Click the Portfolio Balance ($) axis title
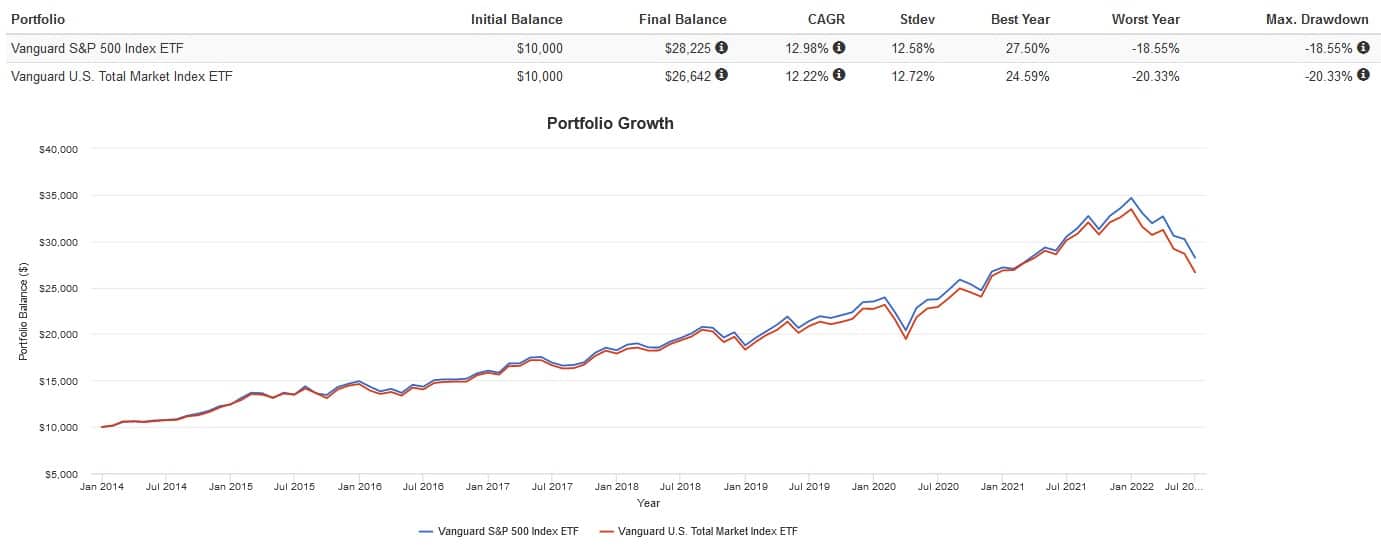 click(x=23, y=311)
